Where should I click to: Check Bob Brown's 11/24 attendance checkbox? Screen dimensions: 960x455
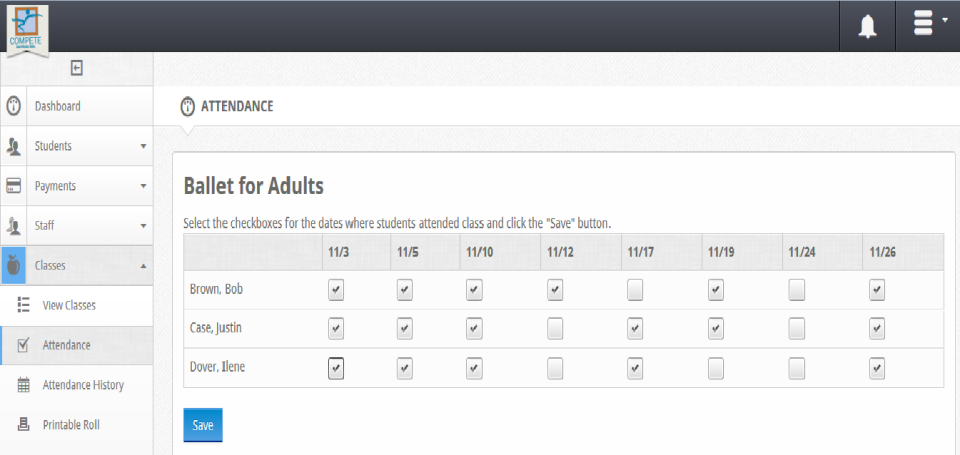(796, 290)
